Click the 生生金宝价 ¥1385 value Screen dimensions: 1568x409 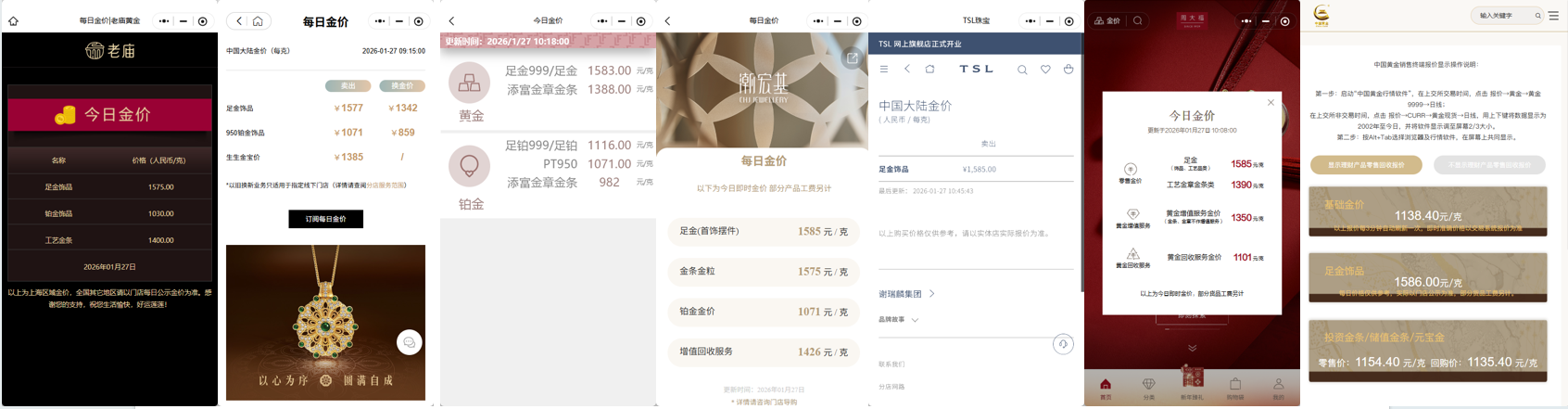pos(348,158)
